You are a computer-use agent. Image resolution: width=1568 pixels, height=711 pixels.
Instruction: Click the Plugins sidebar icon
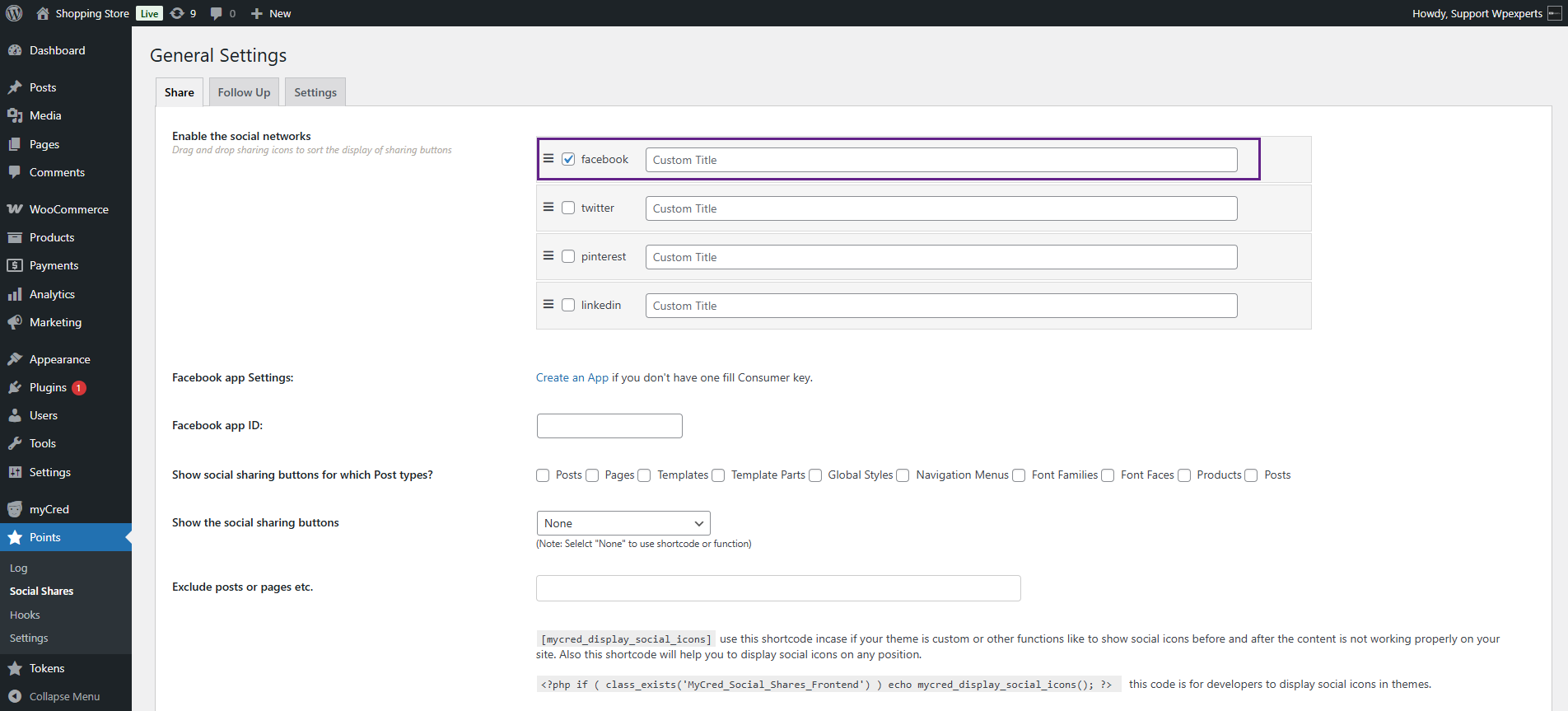click(15, 387)
